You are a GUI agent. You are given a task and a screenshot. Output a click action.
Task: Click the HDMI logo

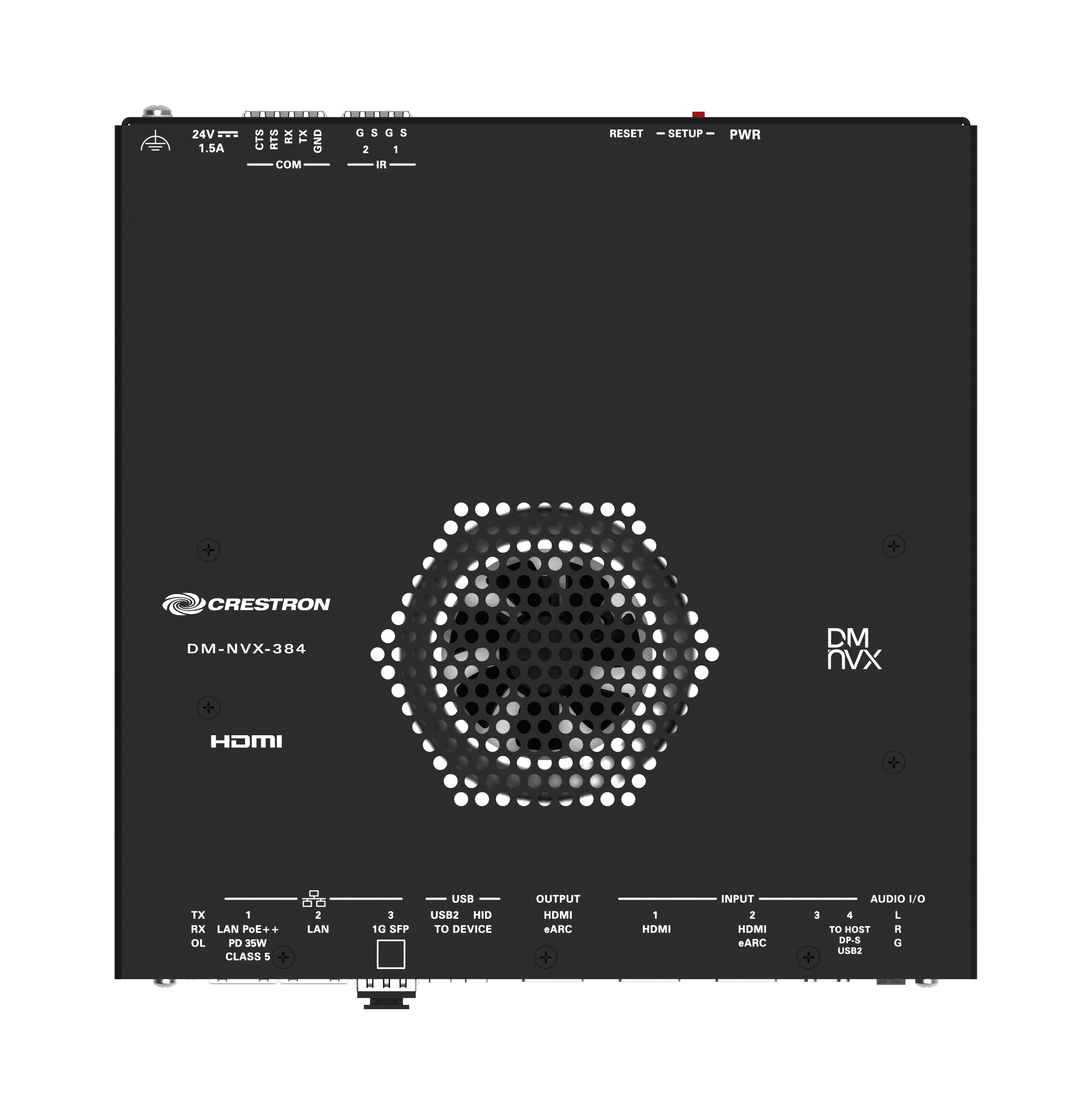pyautogui.click(x=246, y=742)
